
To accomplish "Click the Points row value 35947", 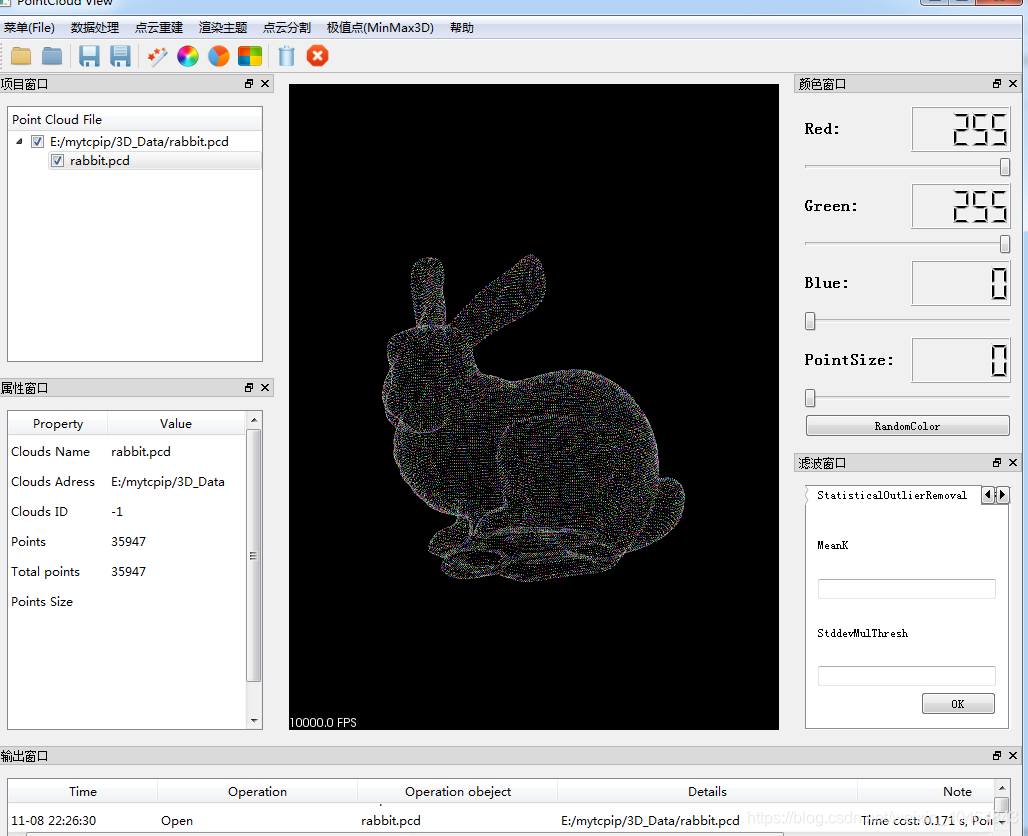I will coord(128,542).
